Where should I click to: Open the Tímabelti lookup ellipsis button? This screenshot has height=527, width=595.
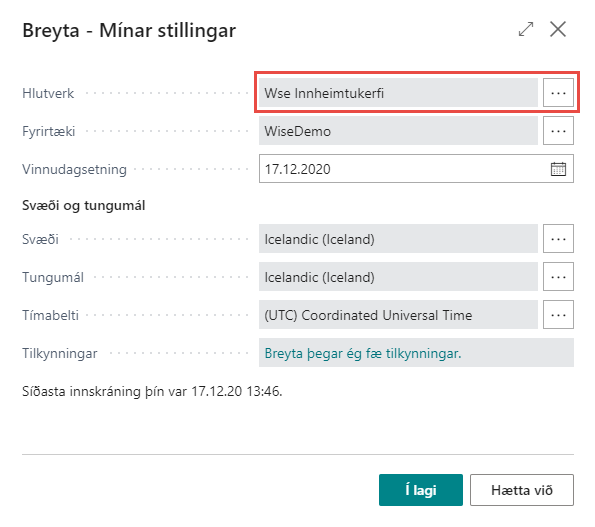tap(558, 315)
